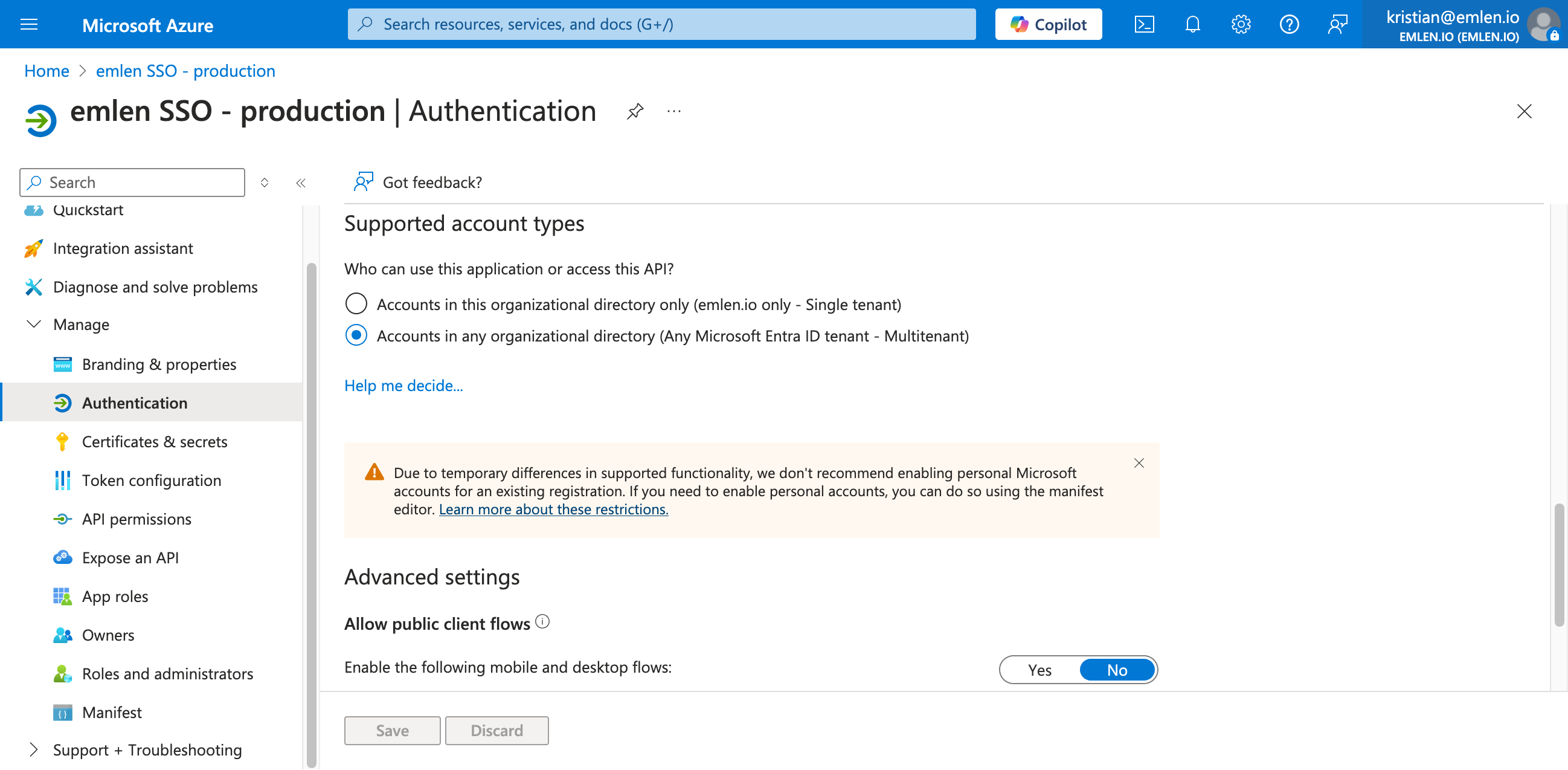Collapse the left sidebar menu

tap(301, 183)
